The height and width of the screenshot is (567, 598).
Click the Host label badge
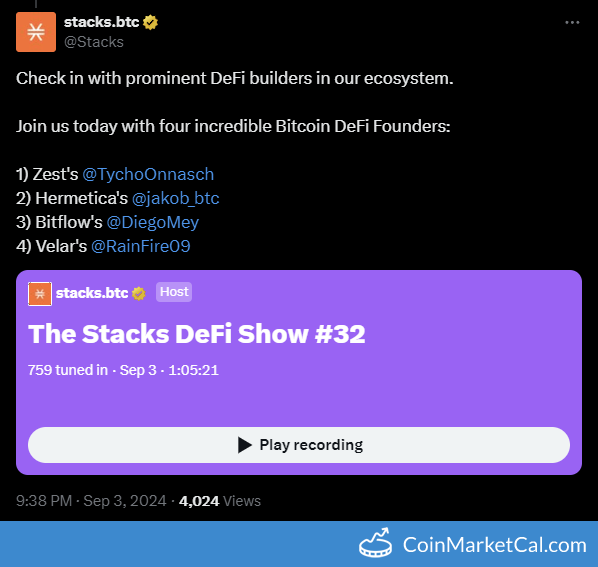click(x=174, y=292)
